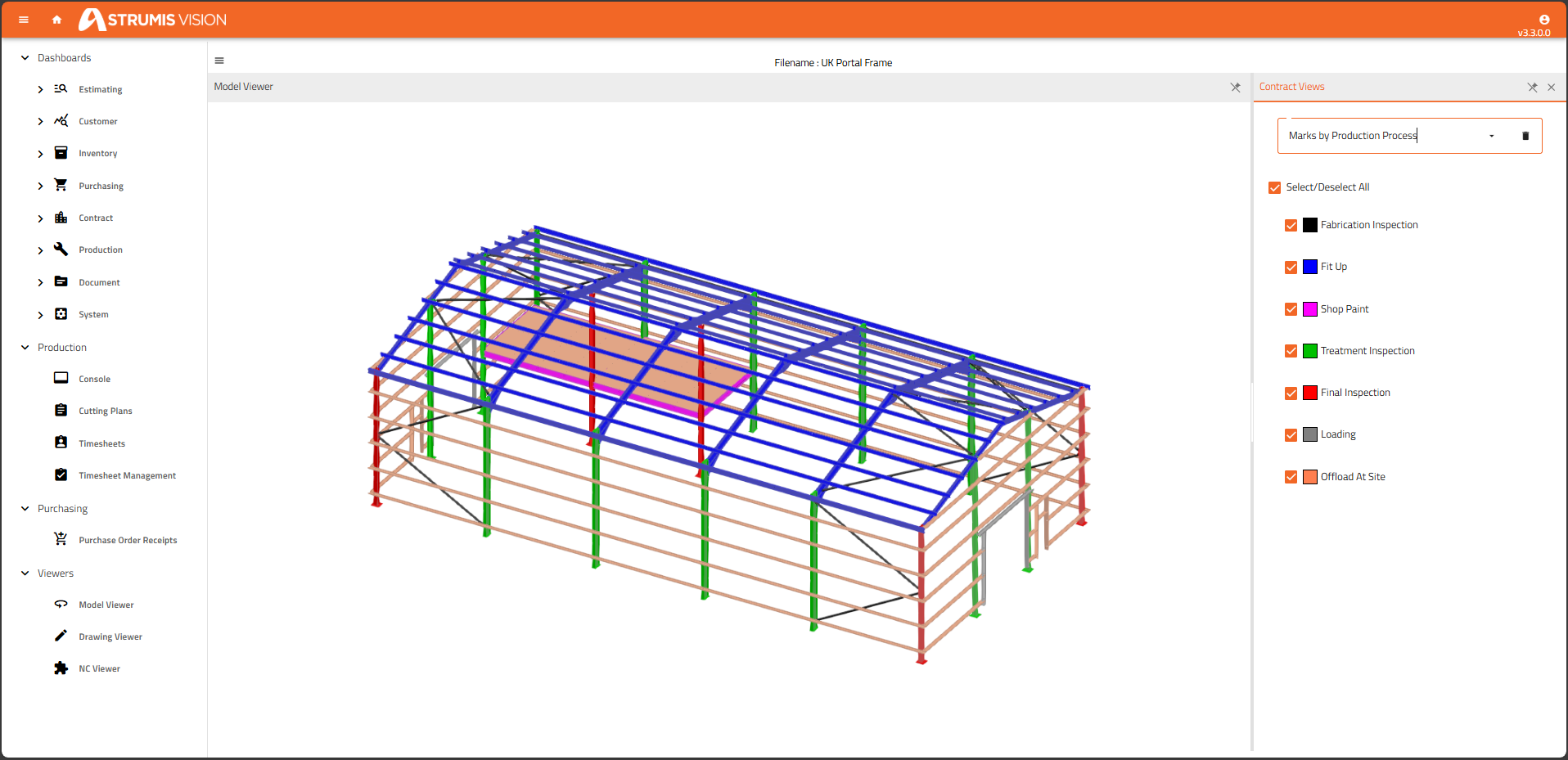Click the Strumis Vision logo
Viewport: 1568px width, 760px height.
(x=153, y=20)
